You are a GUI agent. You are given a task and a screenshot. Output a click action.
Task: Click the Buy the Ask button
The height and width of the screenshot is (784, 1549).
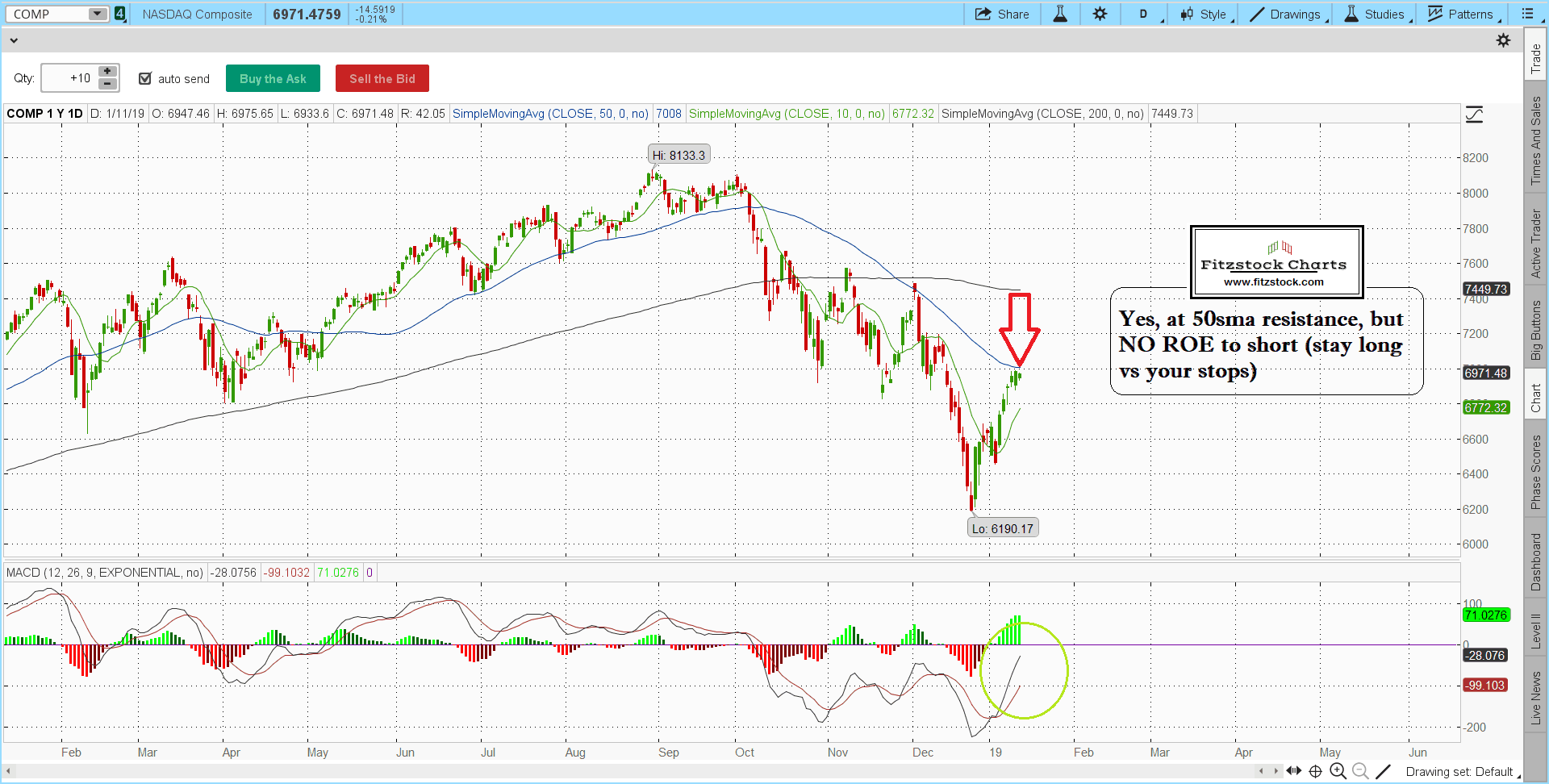[x=273, y=78]
